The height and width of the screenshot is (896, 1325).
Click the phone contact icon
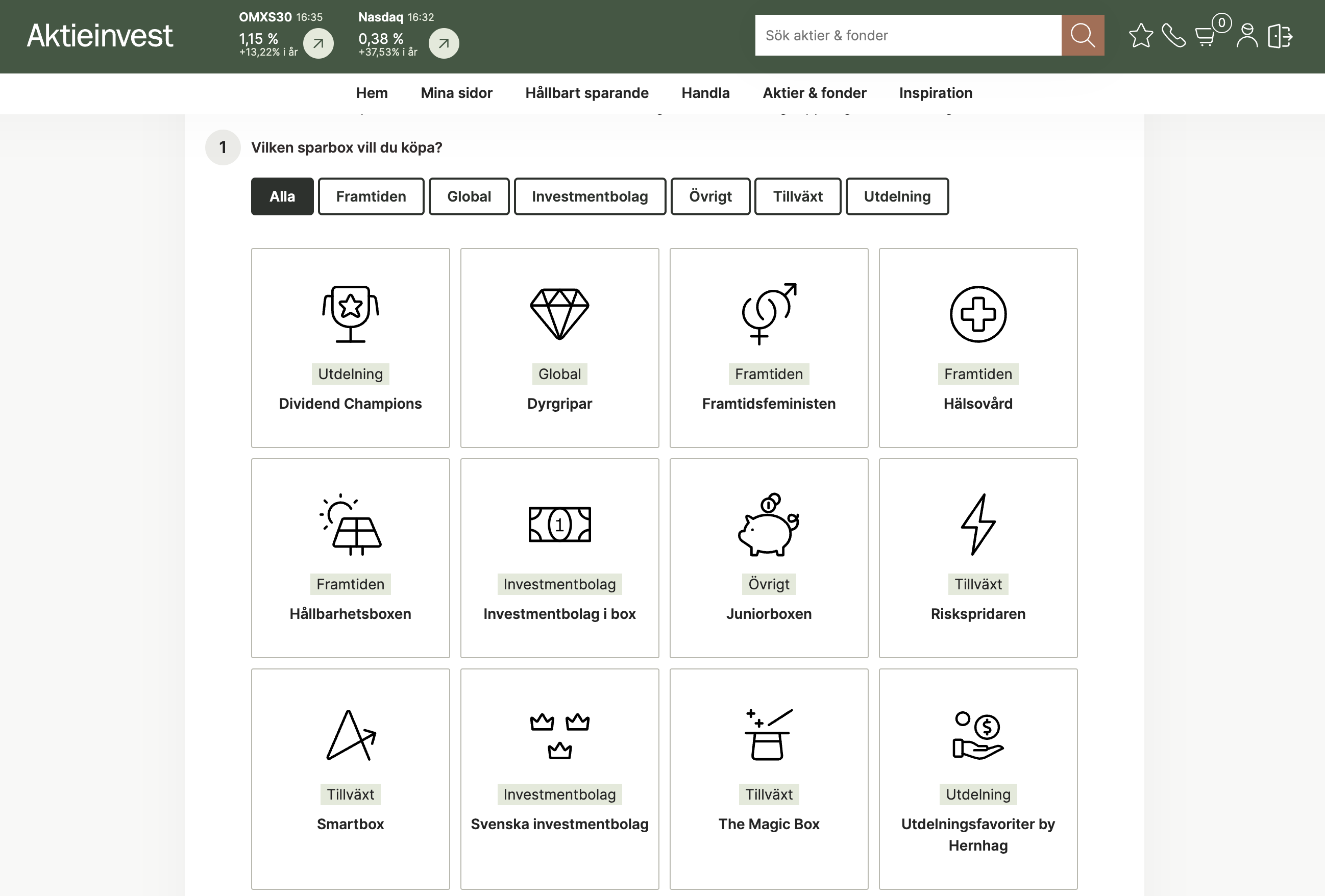1173,35
